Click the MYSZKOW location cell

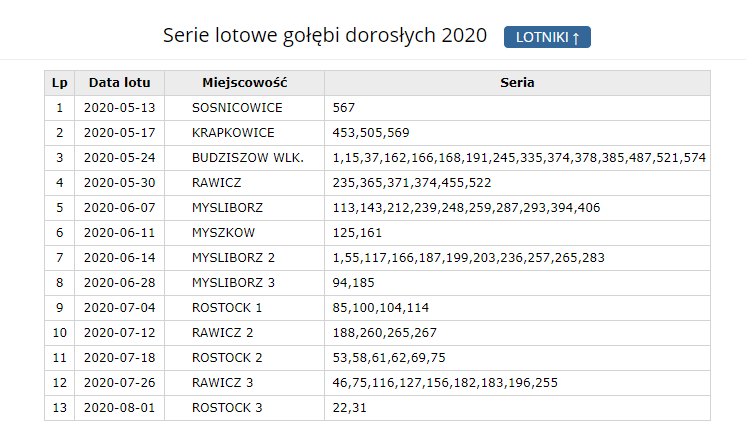coord(223,233)
